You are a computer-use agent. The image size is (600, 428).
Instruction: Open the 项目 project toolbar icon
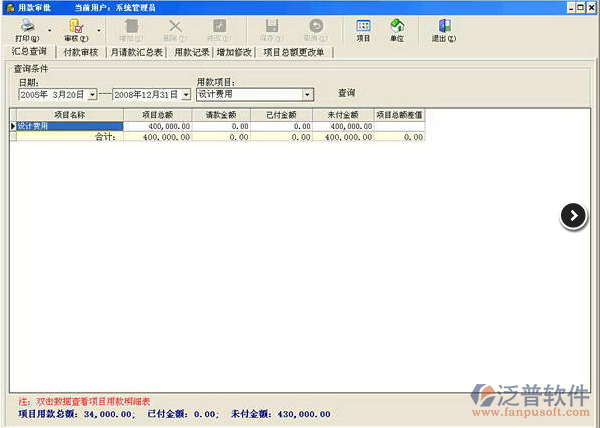tap(363, 26)
